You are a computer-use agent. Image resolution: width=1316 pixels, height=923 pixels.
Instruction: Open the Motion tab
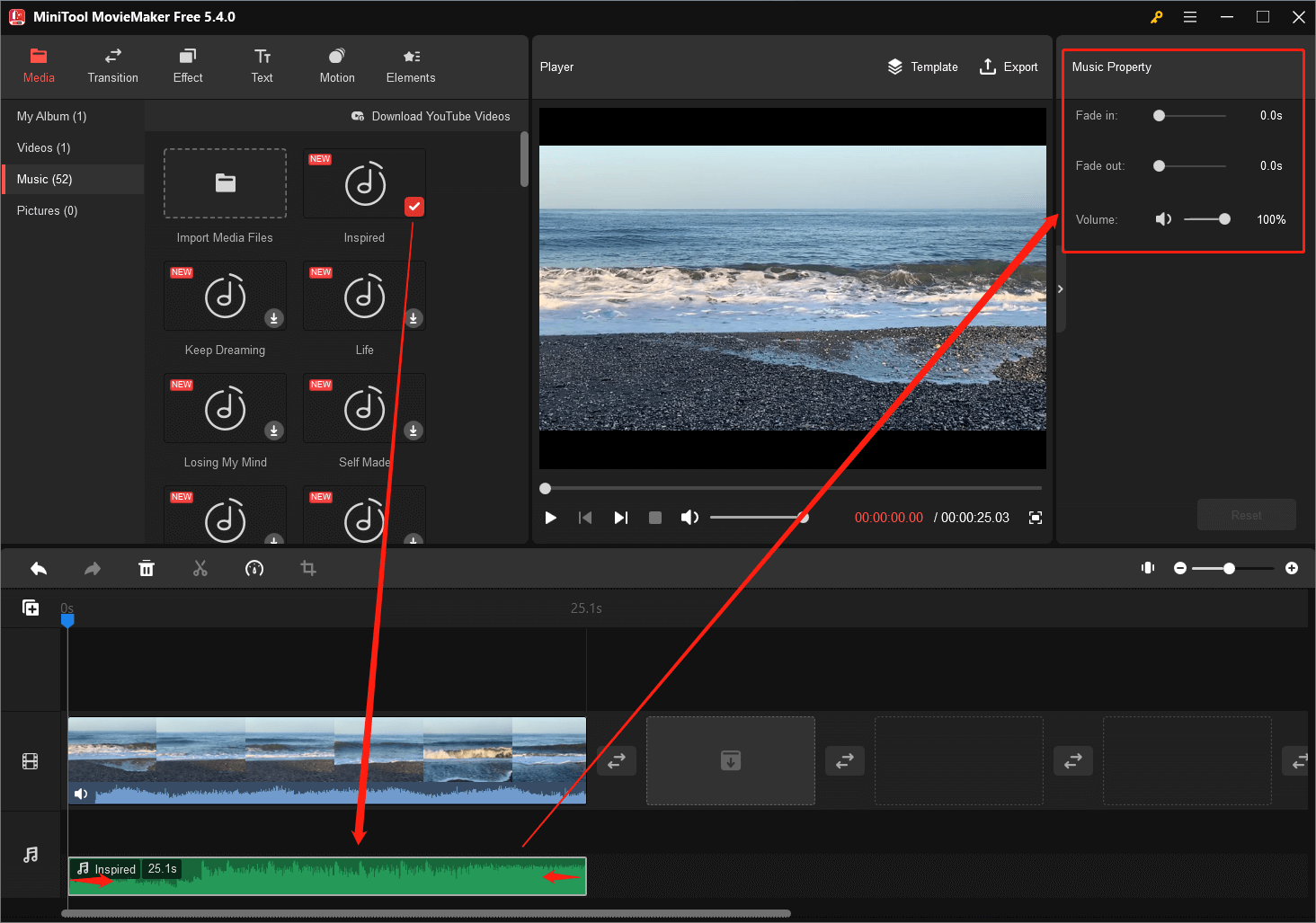click(x=337, y=67)
